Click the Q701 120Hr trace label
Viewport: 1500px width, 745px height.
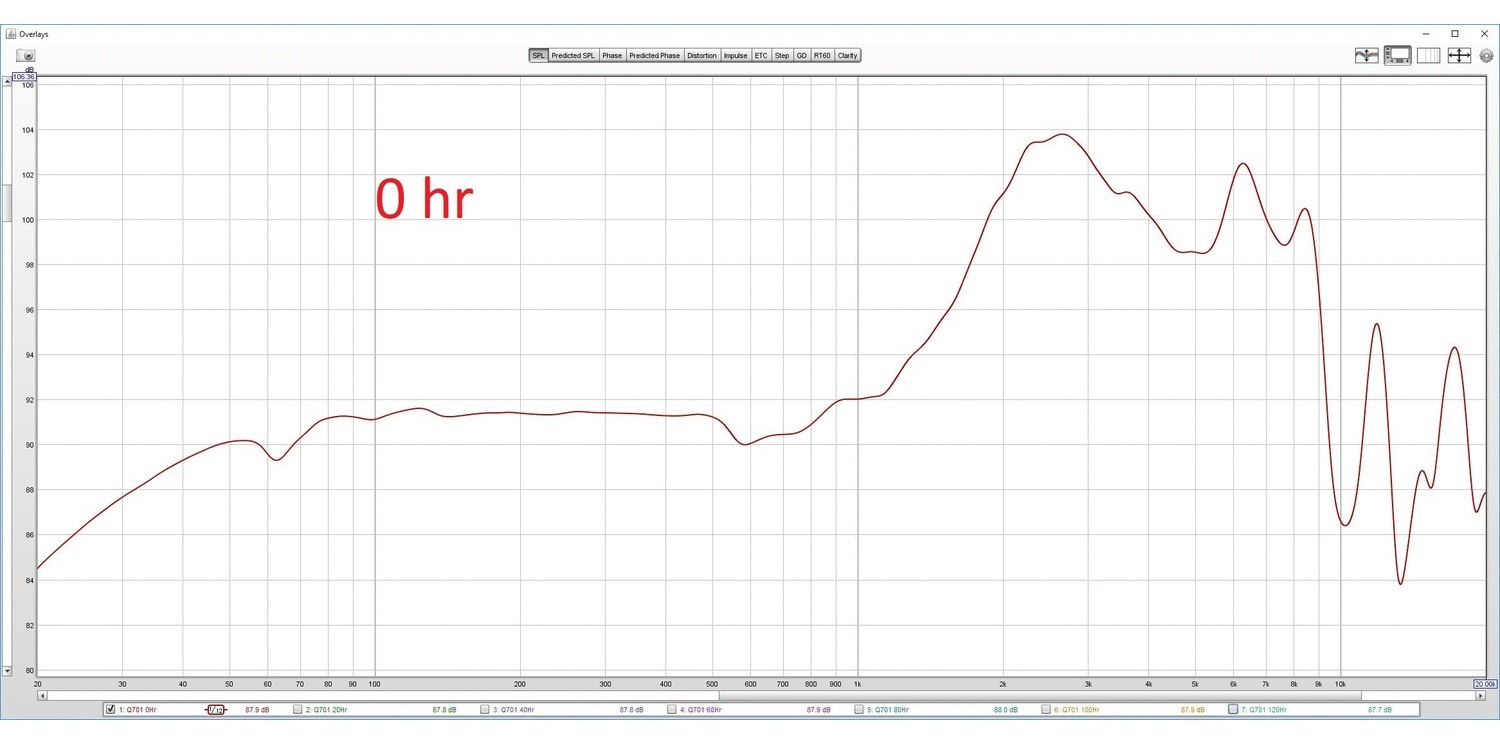point(1264,710)
